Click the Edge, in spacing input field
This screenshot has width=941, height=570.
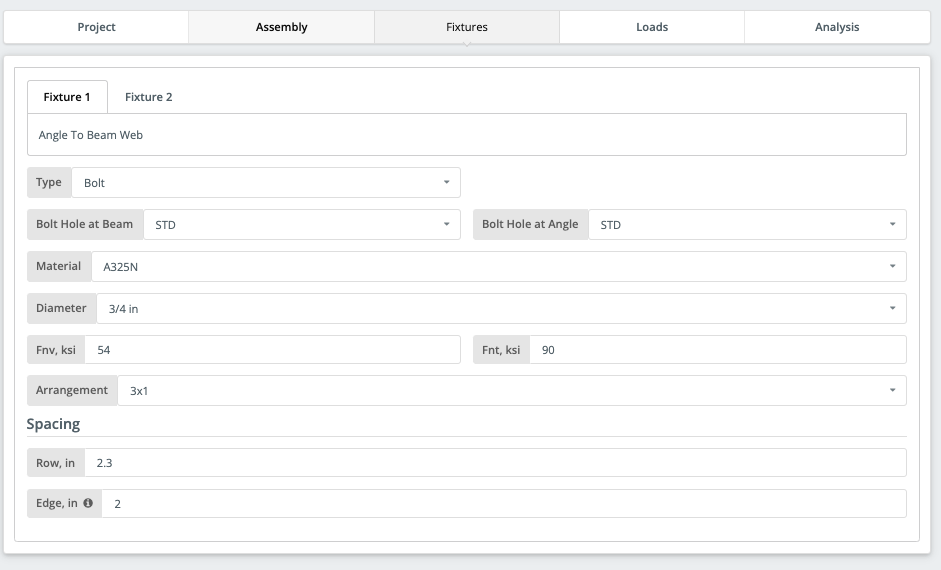[504, 503]
